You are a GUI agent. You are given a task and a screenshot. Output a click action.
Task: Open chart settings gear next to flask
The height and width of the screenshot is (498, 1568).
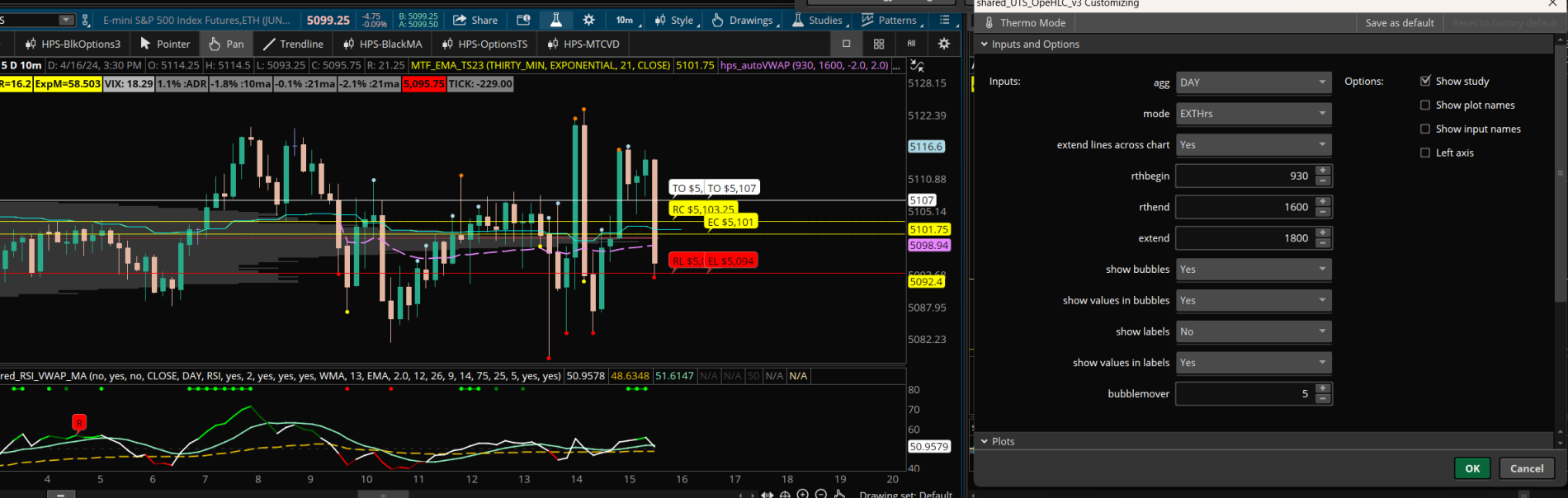coord(588,20)
